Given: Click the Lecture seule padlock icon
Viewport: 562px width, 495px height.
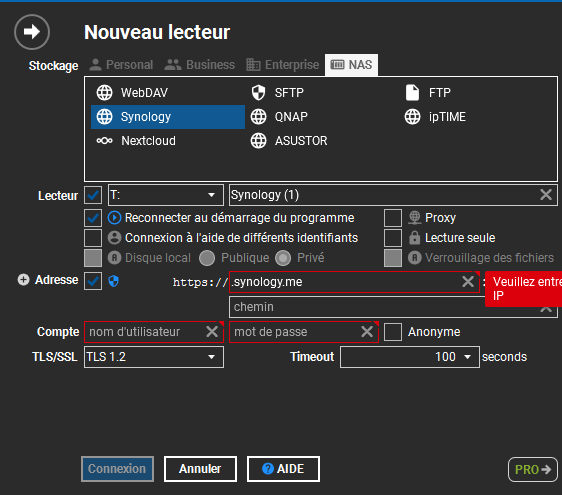Looking at the screenshot, I should pyautogui.click(x=414, y=238).
